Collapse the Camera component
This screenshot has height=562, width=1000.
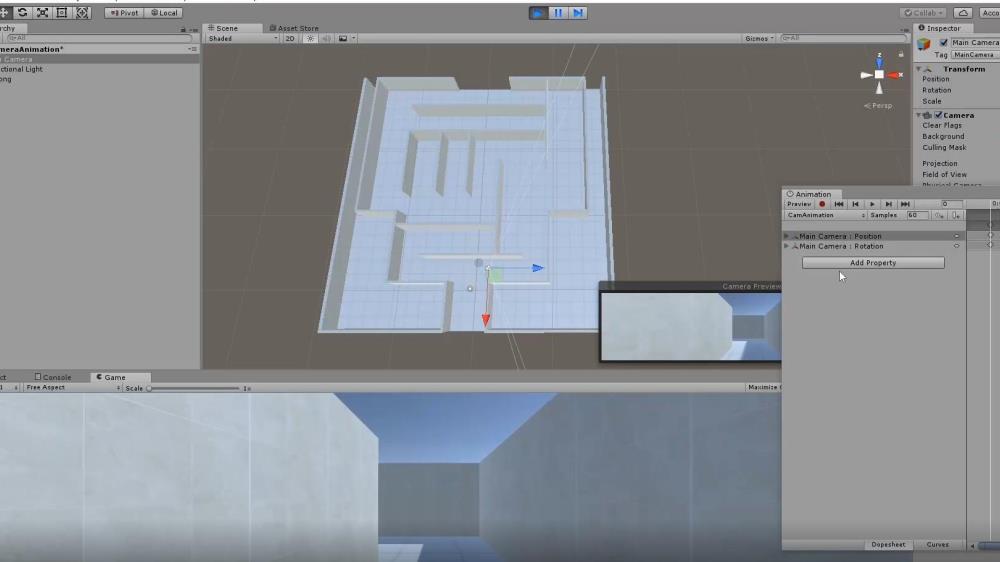pos(918,115)
